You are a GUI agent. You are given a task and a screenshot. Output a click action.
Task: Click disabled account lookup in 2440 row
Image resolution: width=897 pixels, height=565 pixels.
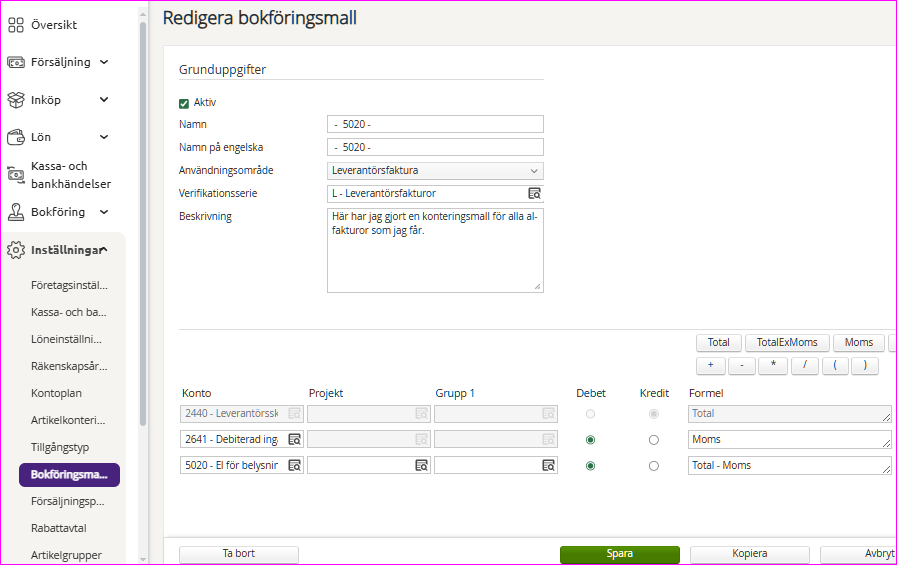pos(295,413)
